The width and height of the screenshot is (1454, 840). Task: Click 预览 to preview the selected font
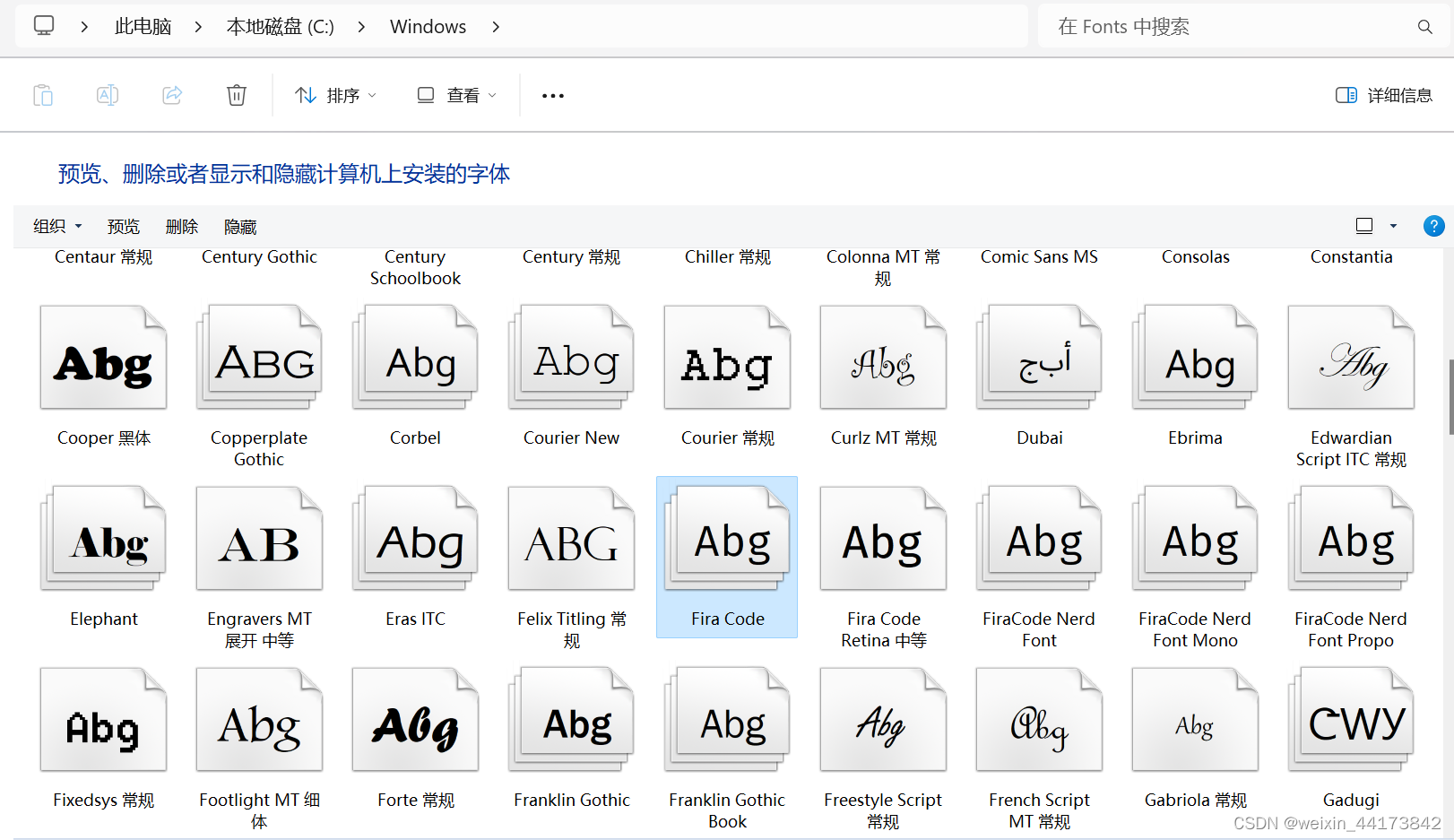123,226
